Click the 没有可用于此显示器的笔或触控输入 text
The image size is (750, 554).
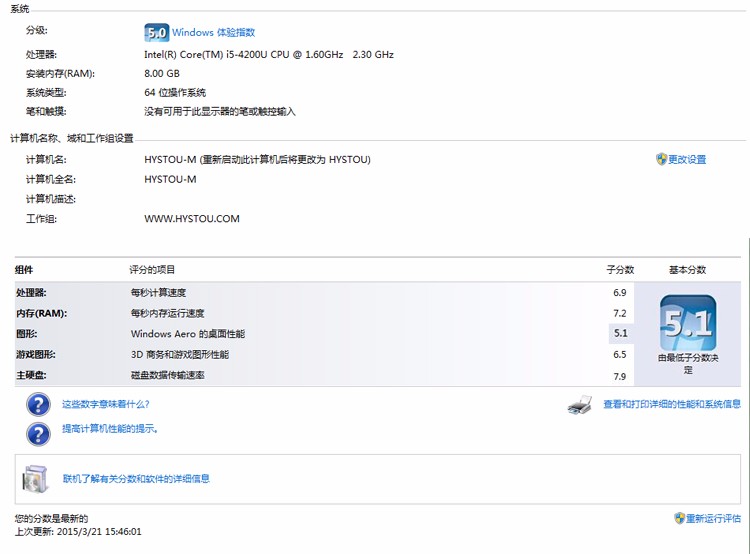point(220,111)
